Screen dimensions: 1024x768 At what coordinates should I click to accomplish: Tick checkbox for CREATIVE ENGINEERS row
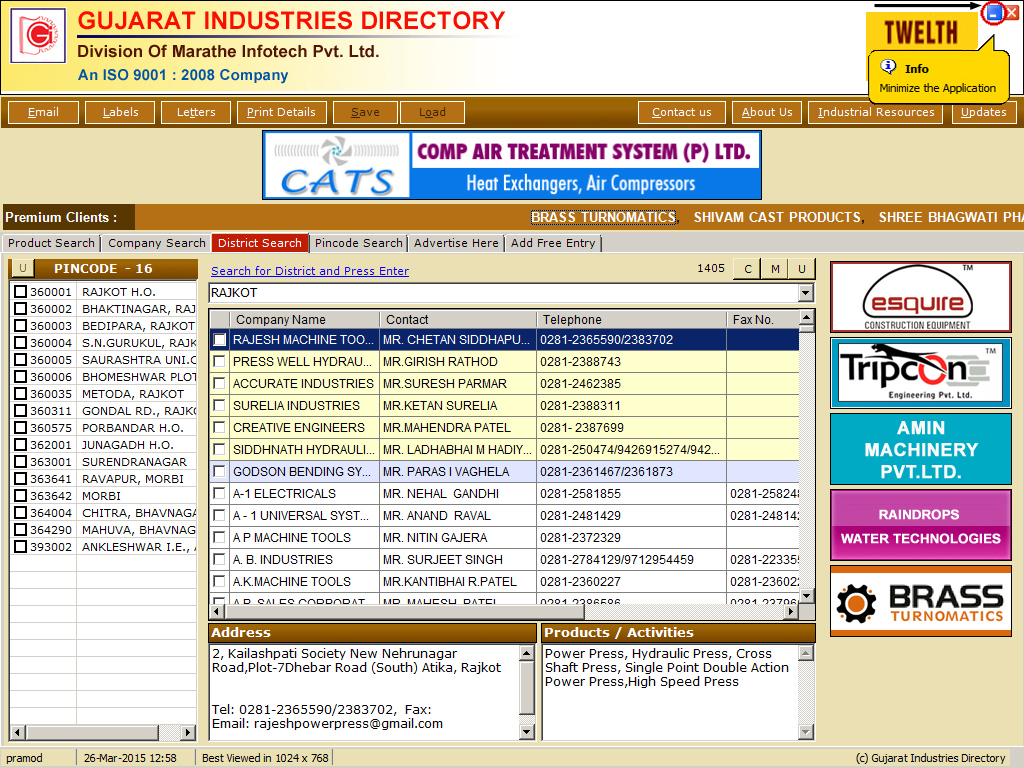(x=219, y=427)
